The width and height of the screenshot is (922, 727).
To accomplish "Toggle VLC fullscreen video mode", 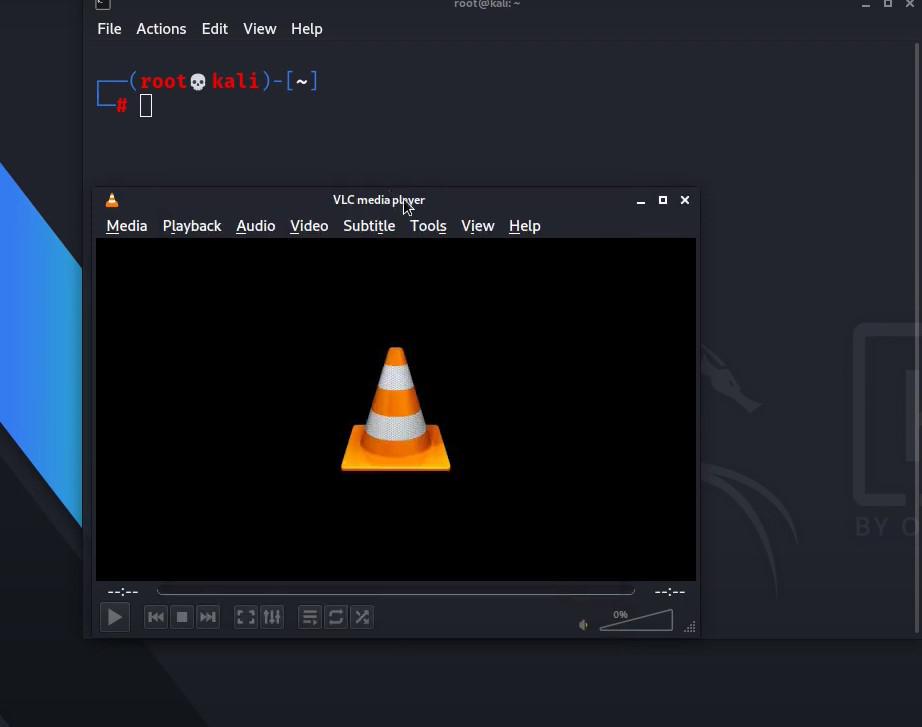I will (246, 617).
